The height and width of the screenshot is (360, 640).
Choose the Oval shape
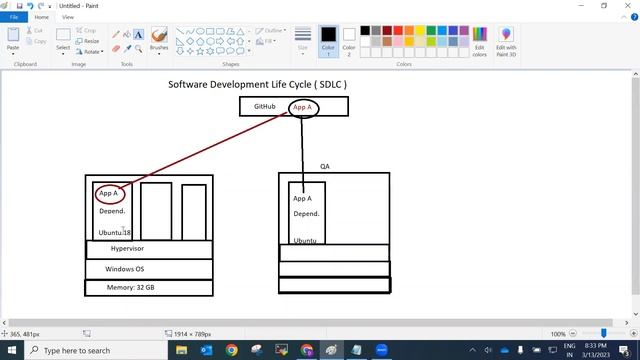coord(200,31)
